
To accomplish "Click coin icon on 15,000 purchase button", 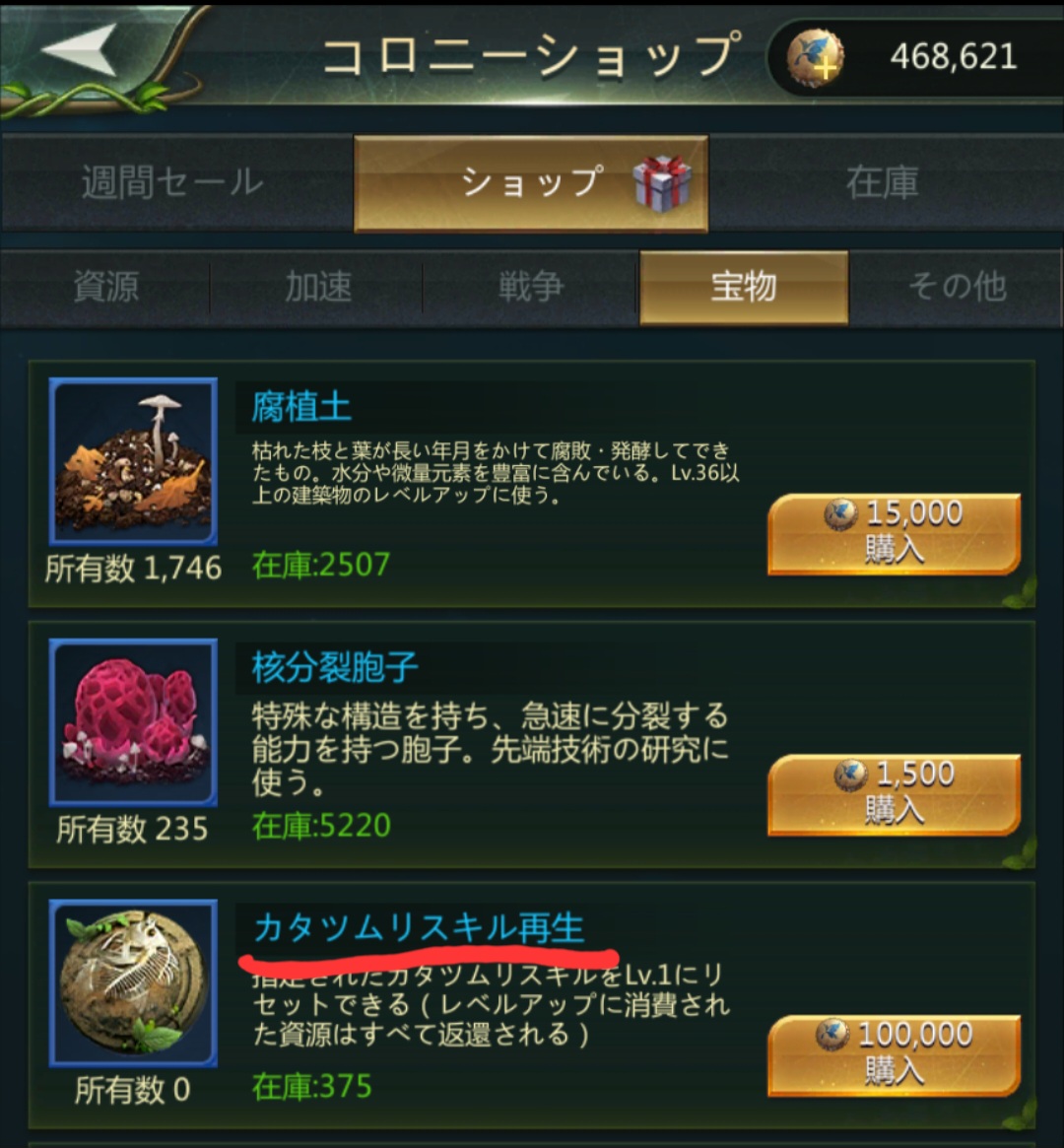I will tap(840, 514).
